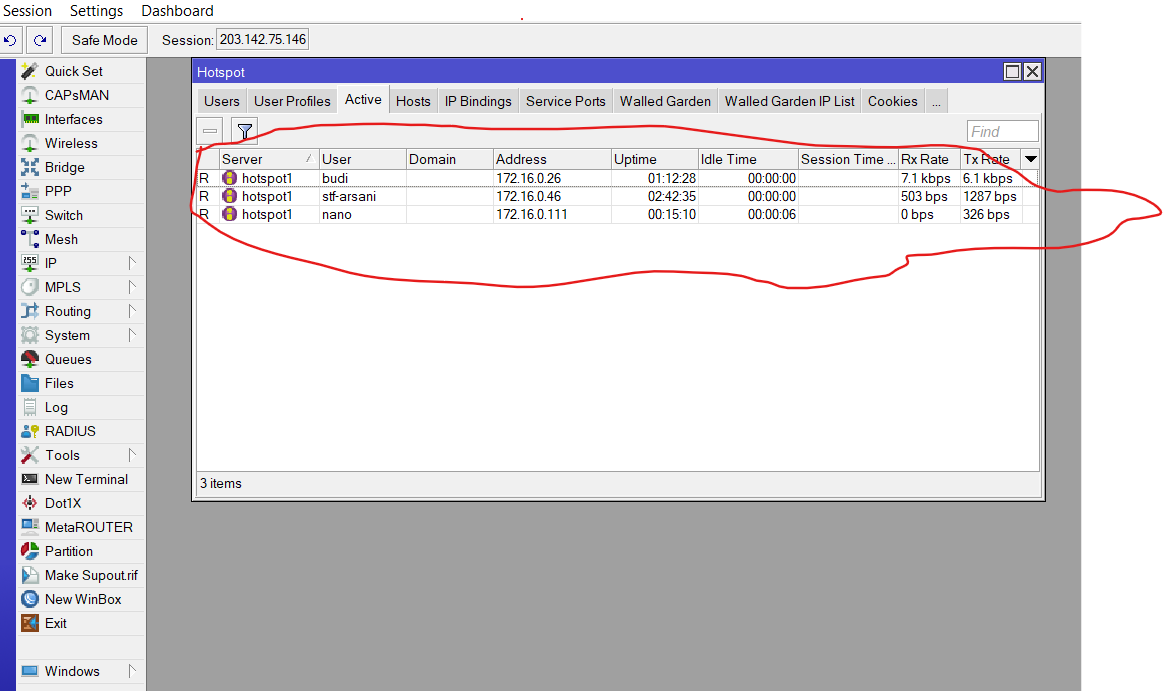Switch to the Service Ports tab
1164x691 pixels.
[566, 102]
